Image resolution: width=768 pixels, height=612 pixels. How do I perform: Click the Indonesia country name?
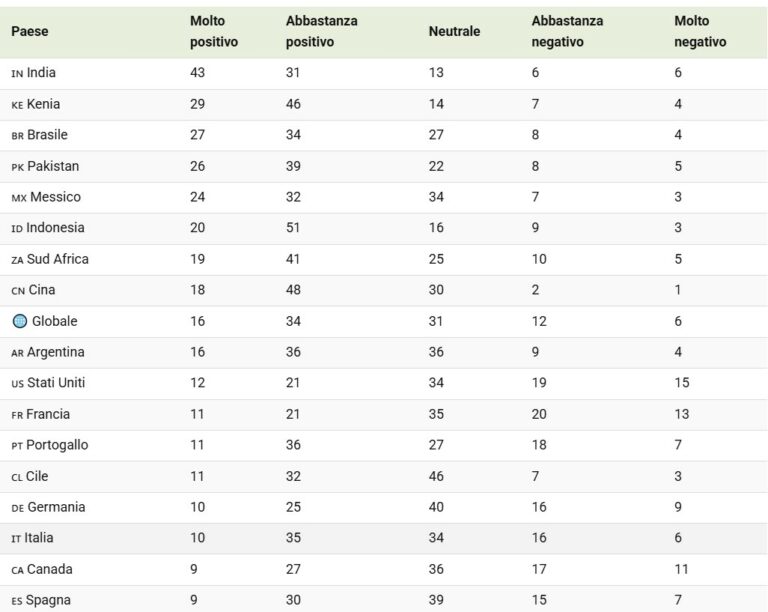(55, 228)
